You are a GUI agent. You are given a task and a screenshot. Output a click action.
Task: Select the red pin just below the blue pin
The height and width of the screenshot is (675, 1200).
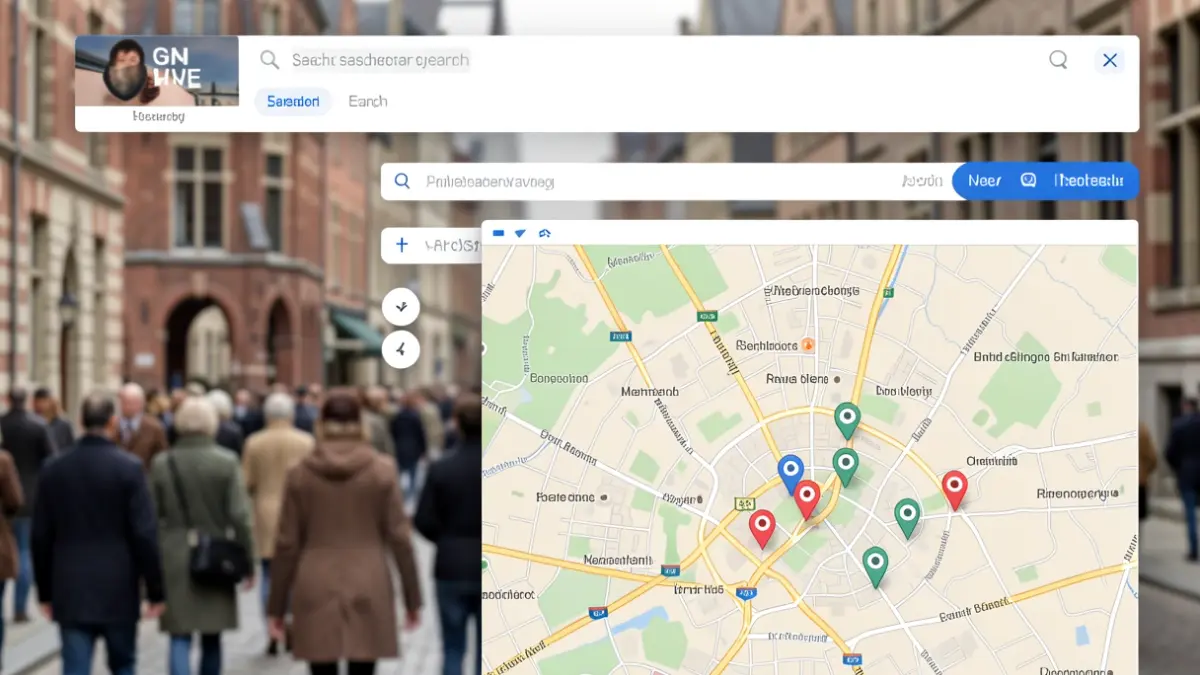[807, 499]
